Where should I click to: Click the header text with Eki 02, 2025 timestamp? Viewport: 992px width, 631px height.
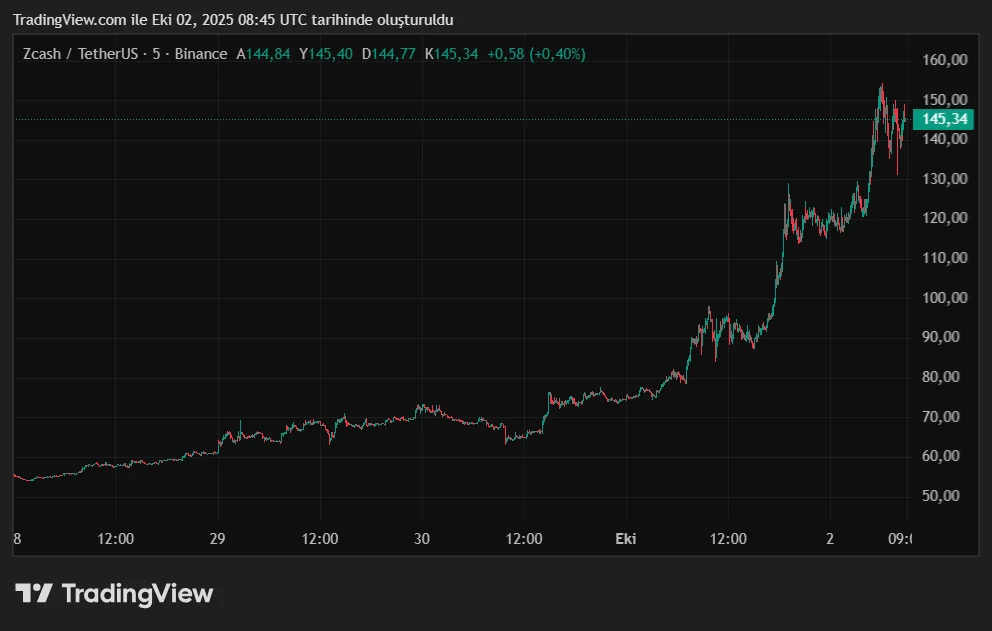coord(232,20)
